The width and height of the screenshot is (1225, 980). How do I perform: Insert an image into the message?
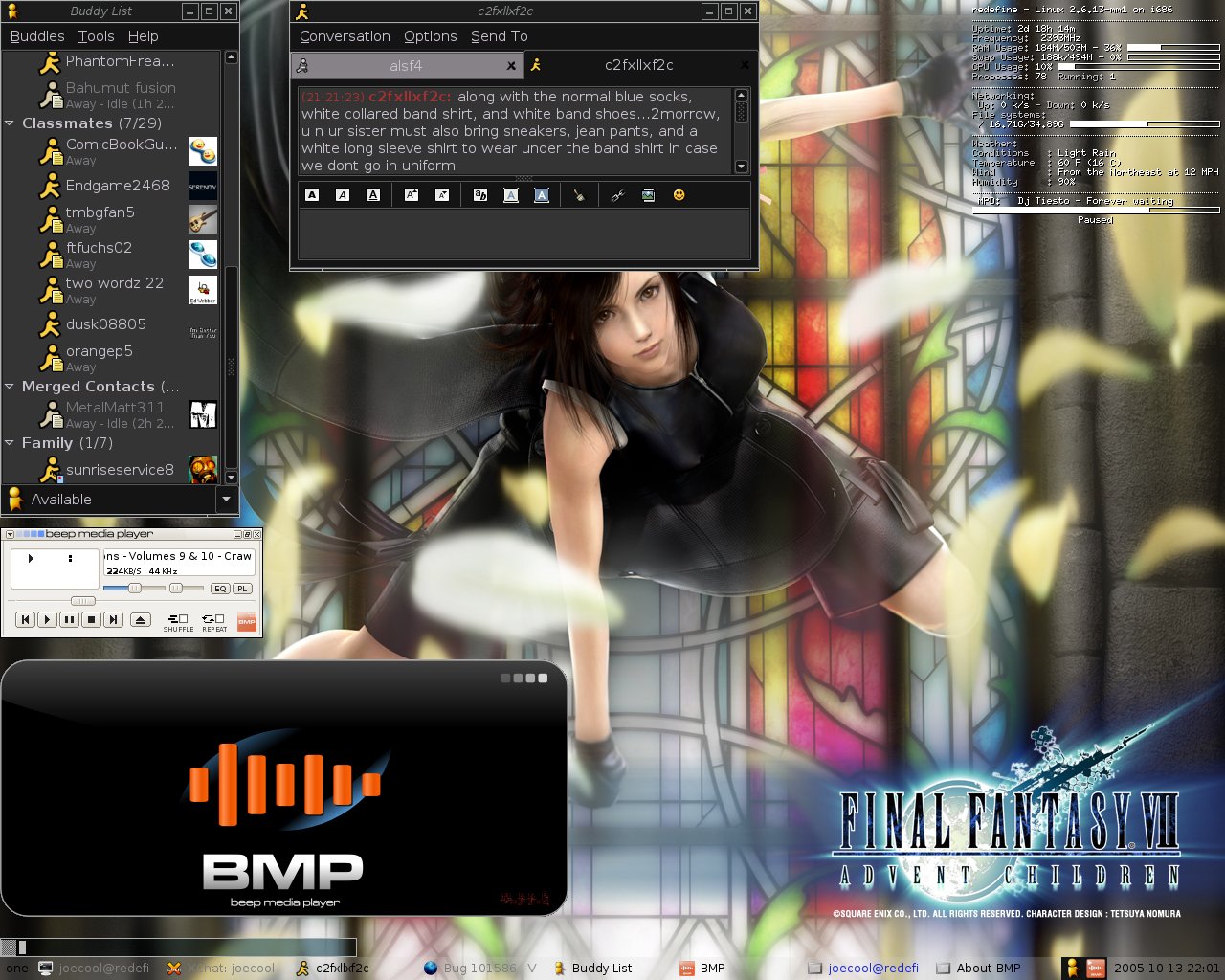[648, 195]
